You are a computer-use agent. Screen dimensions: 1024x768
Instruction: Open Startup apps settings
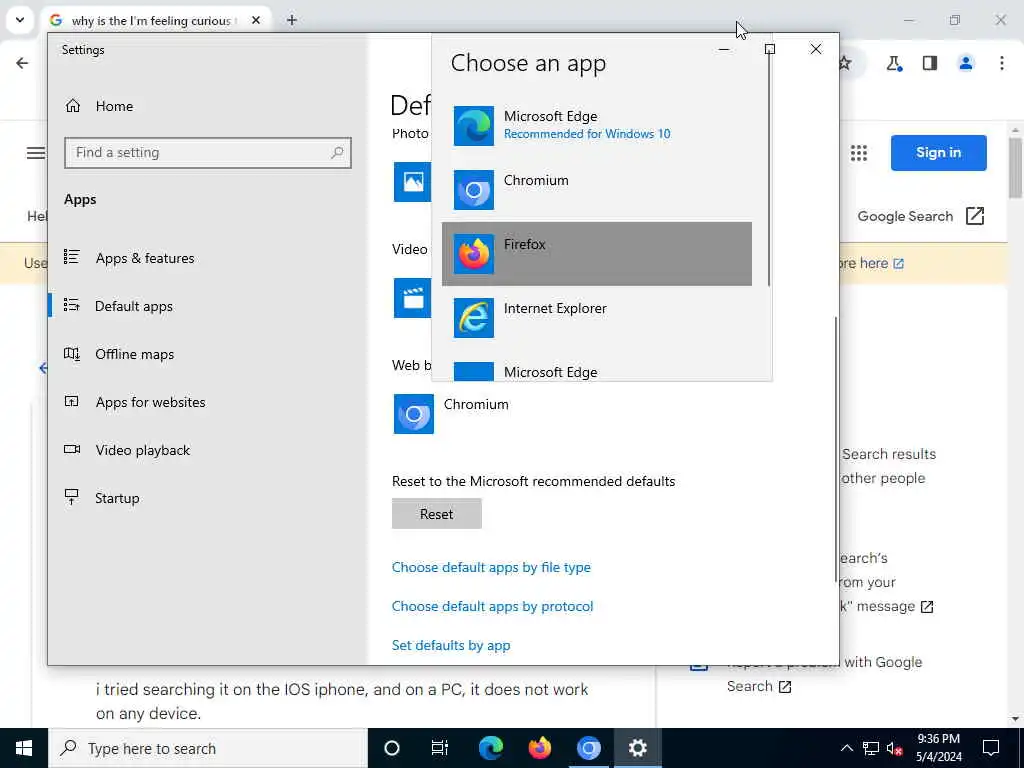101,498
